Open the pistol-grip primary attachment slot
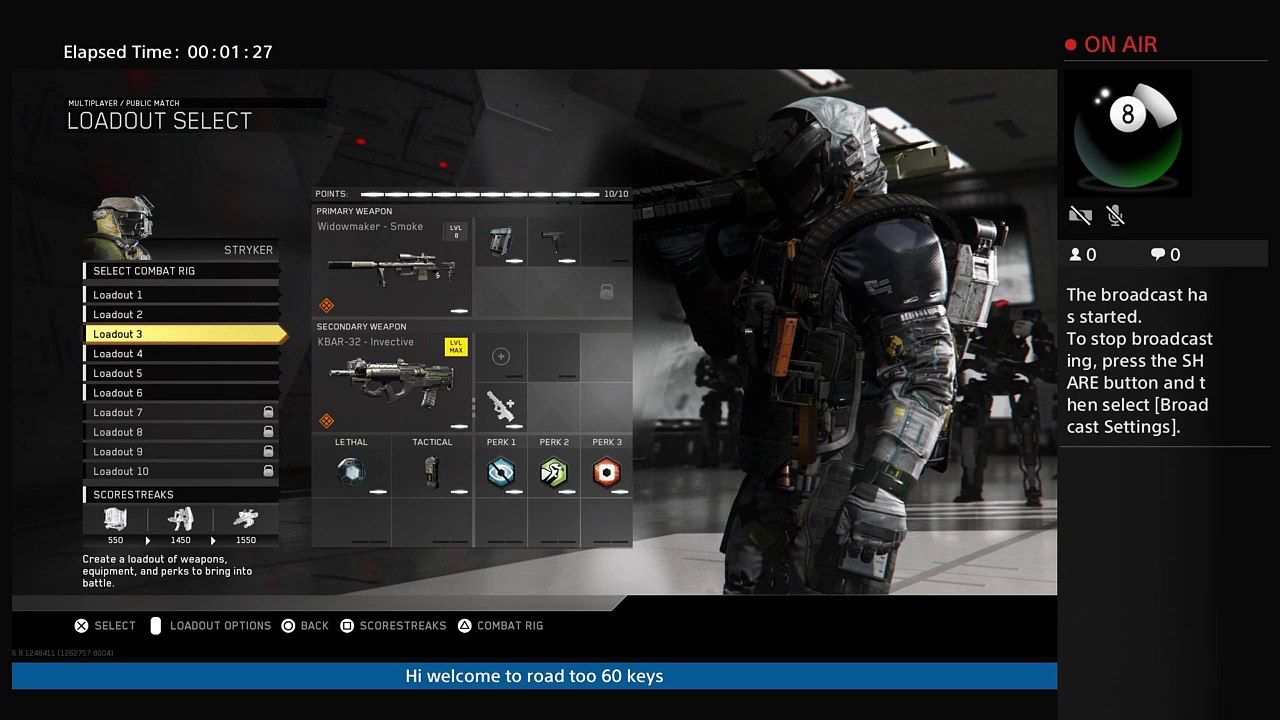Screen dimensions: 1280x720 553,242
